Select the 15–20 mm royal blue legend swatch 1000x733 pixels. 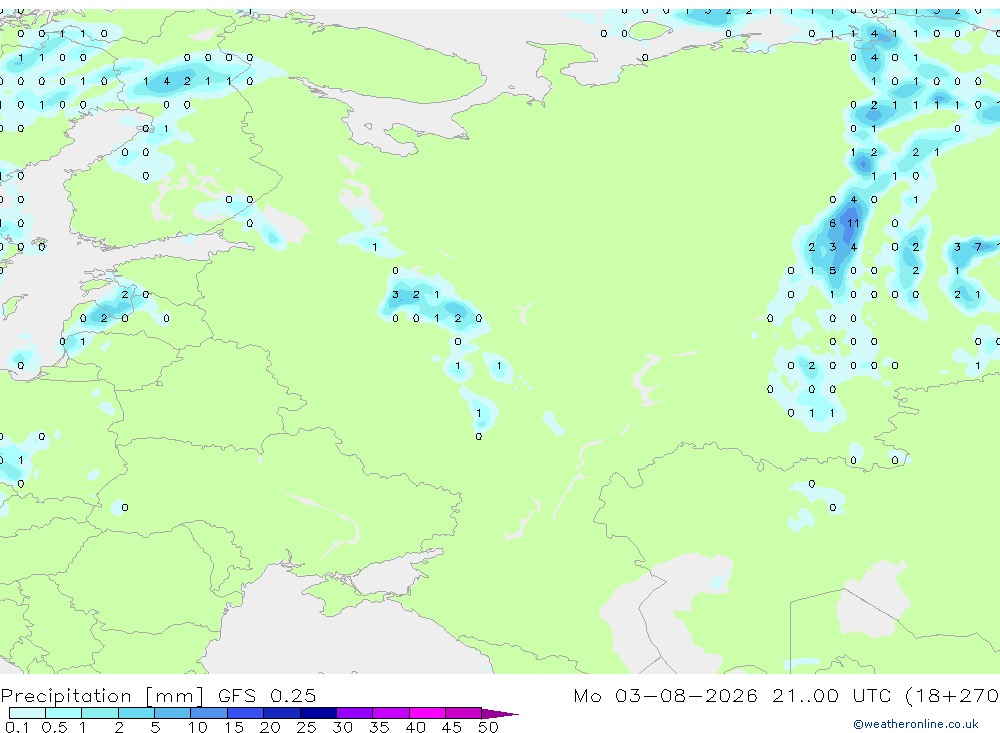pyautogui.click(x=246, y=713)
